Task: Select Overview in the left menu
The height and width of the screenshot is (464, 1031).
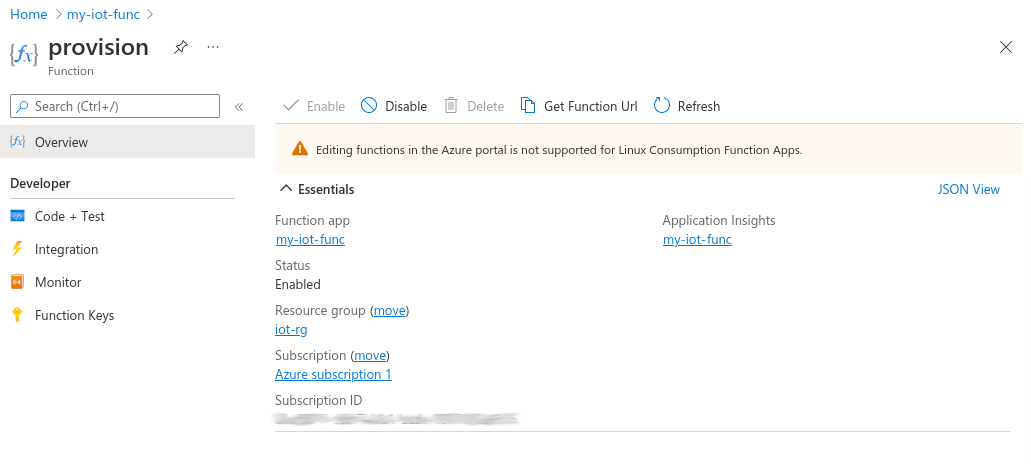Action: [61, 142]
